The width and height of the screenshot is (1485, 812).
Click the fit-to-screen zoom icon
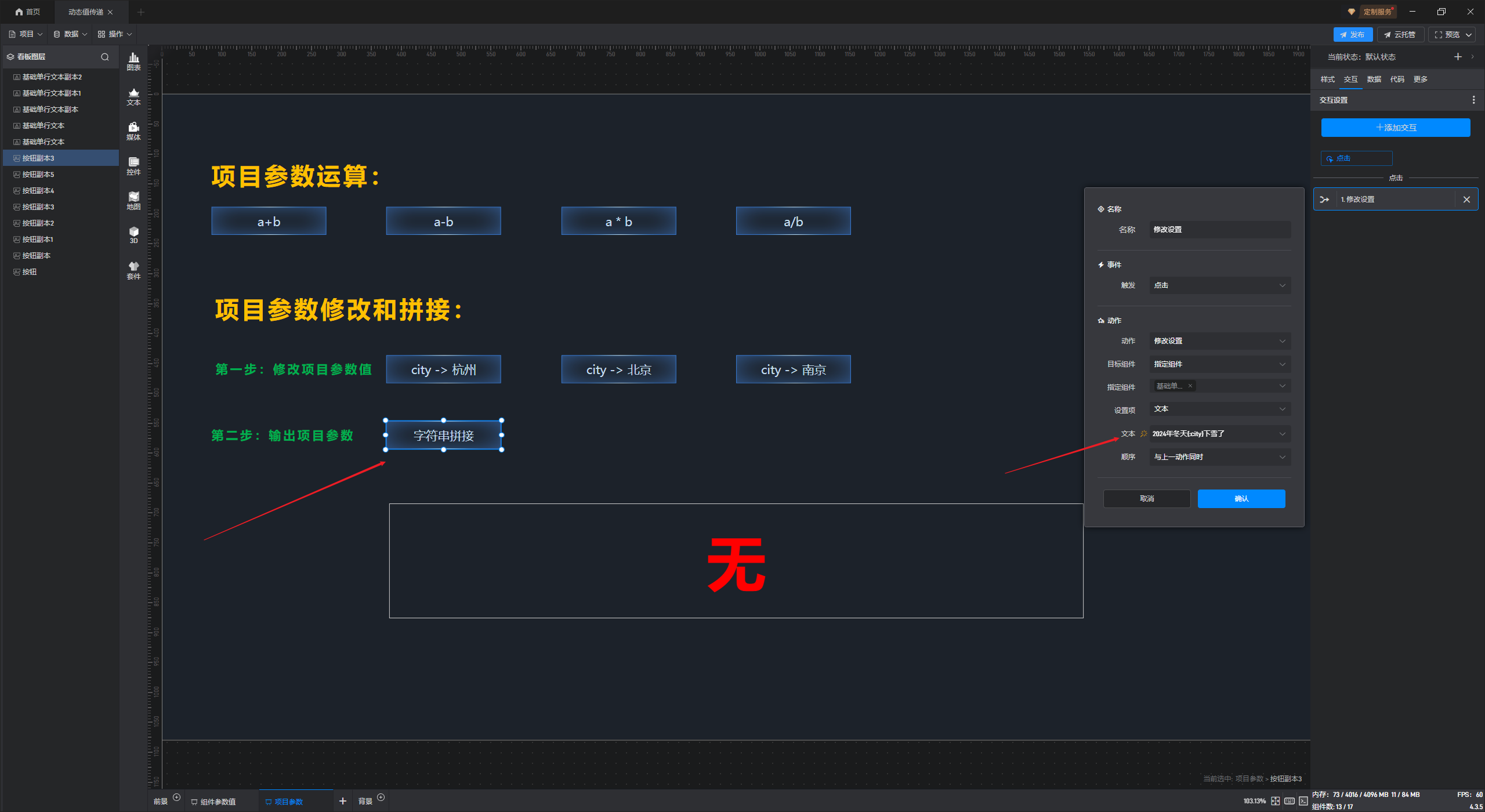pos(1275,801)
